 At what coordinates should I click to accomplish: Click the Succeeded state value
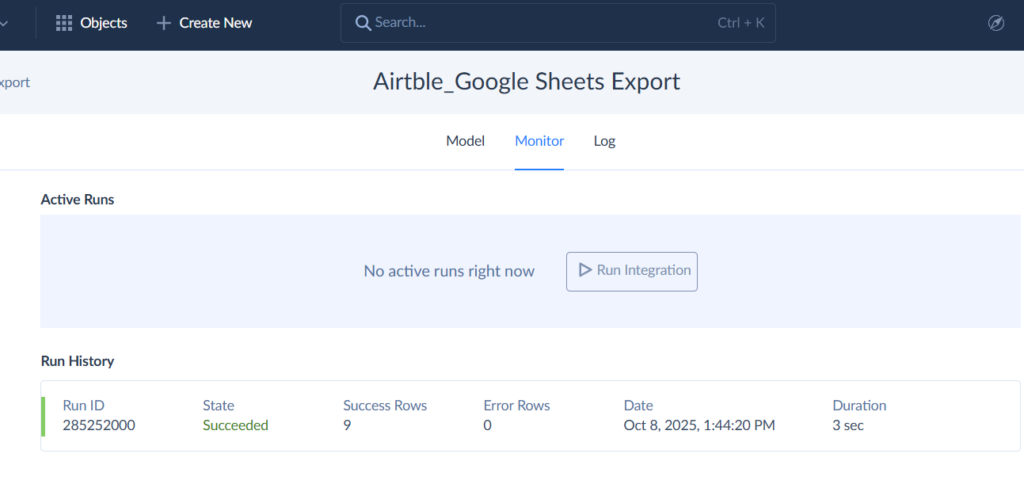click(235, 425)
